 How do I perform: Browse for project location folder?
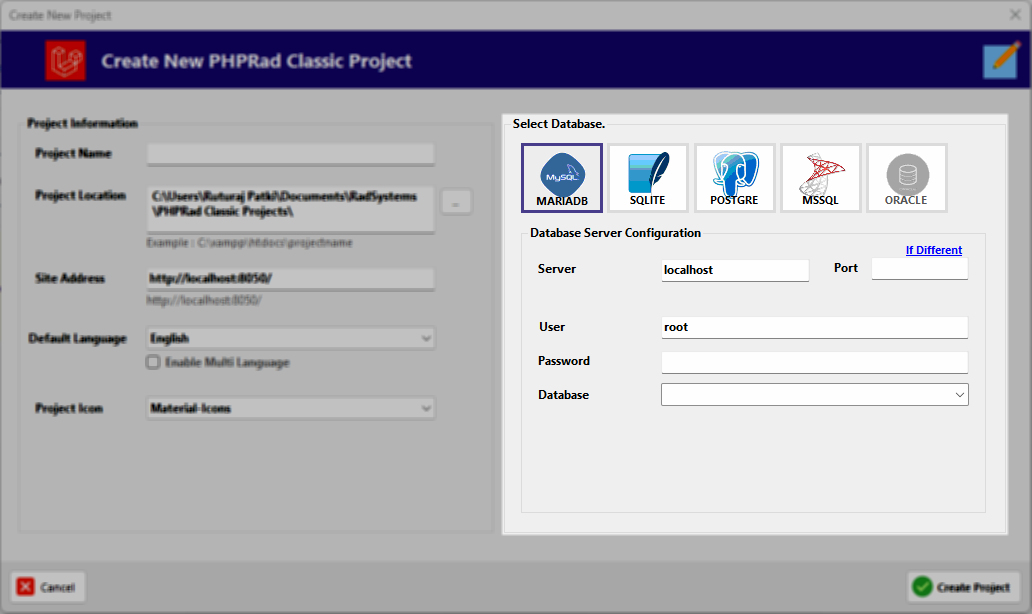(x=455, y=203)
